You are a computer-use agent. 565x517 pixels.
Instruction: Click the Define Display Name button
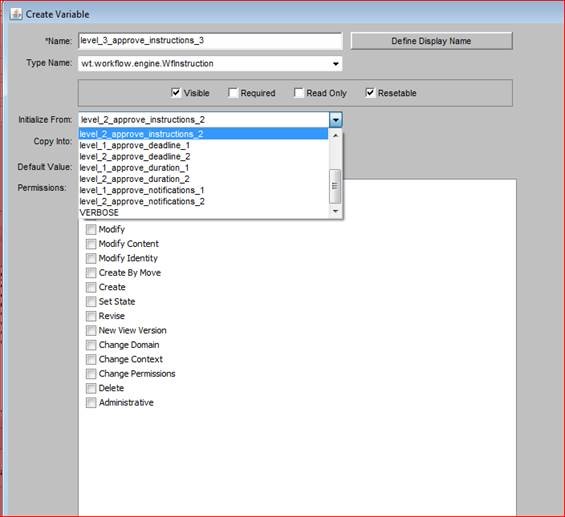431,41
